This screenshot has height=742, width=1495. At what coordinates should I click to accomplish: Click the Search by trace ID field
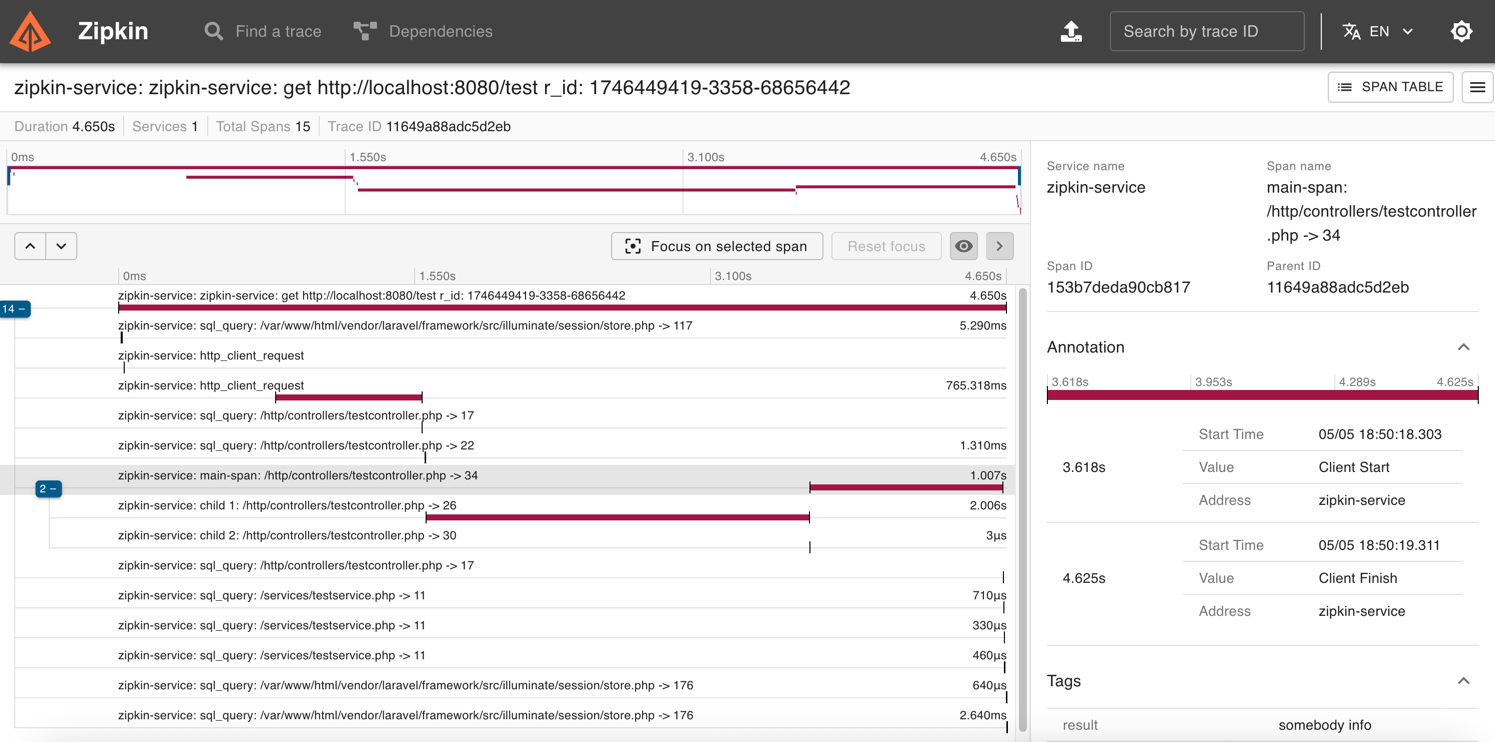1206,32
